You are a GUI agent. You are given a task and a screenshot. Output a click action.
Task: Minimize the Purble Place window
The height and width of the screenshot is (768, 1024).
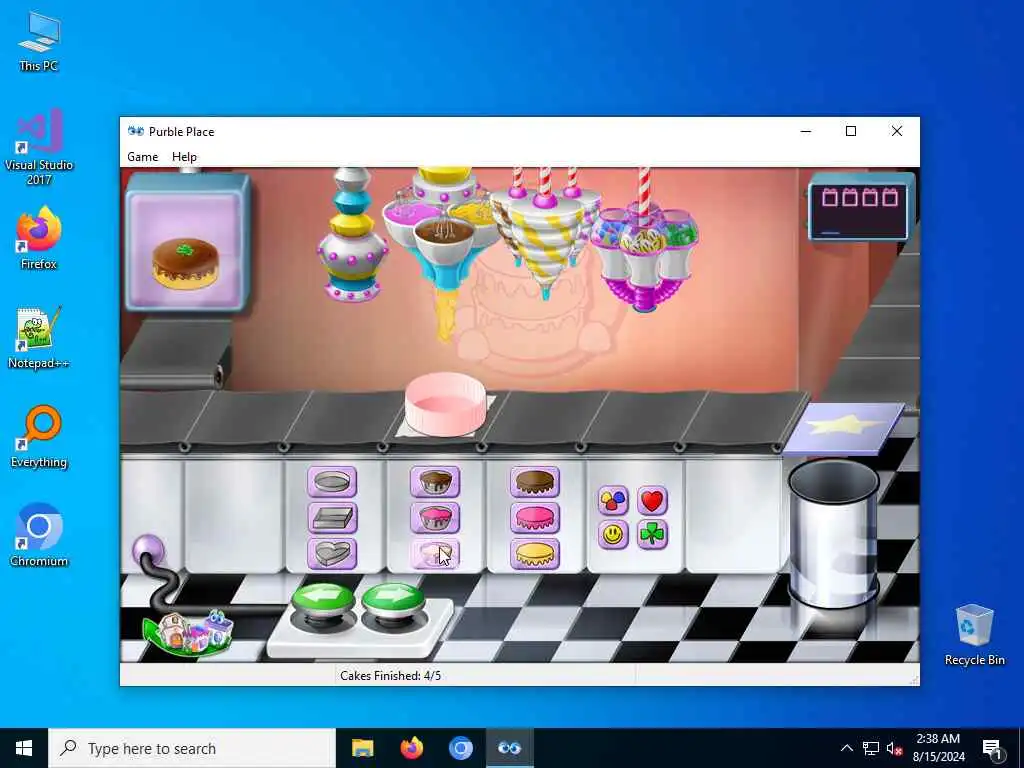point(806,131)
